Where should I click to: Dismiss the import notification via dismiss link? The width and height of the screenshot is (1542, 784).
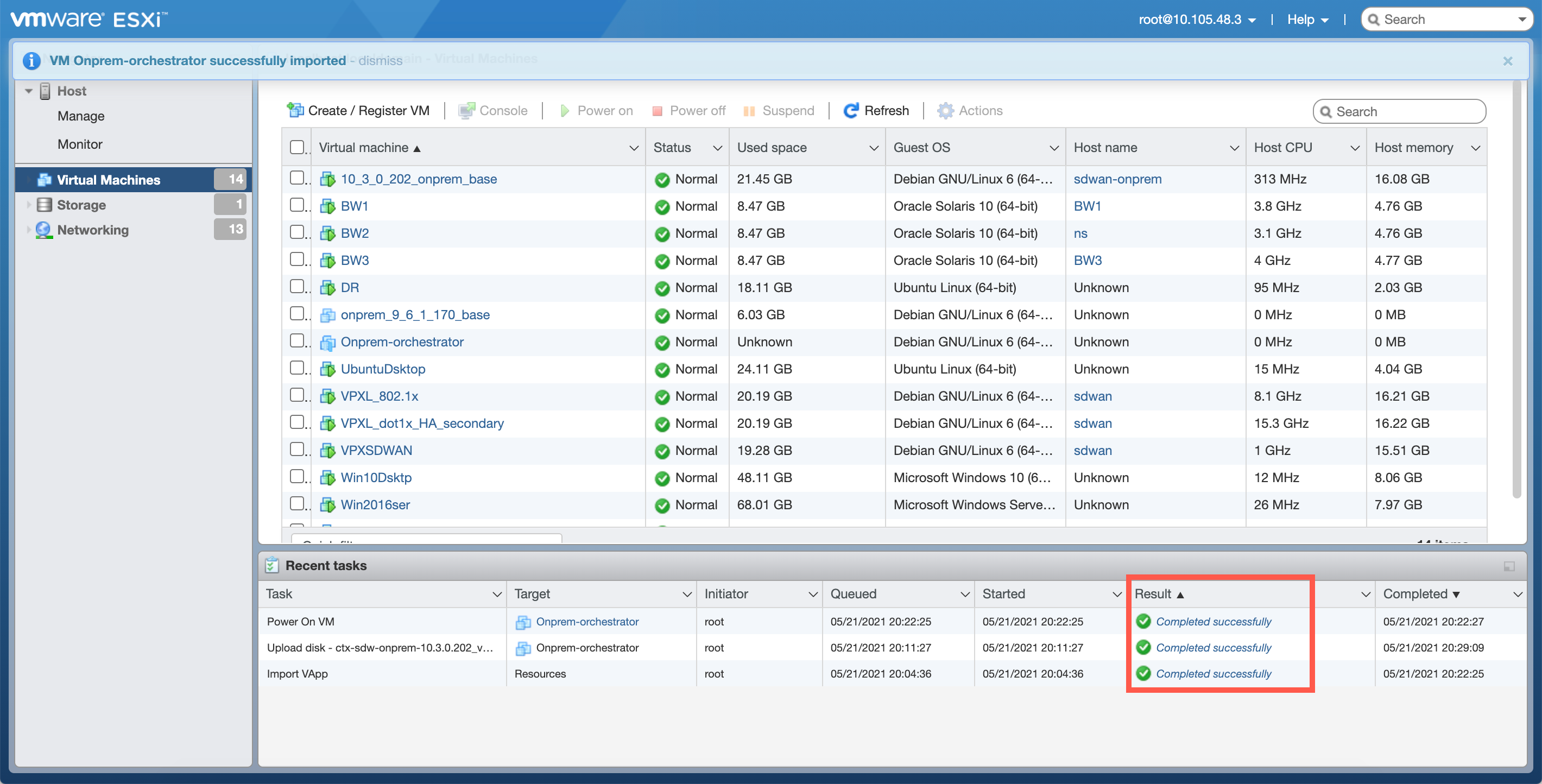[380, 60]
